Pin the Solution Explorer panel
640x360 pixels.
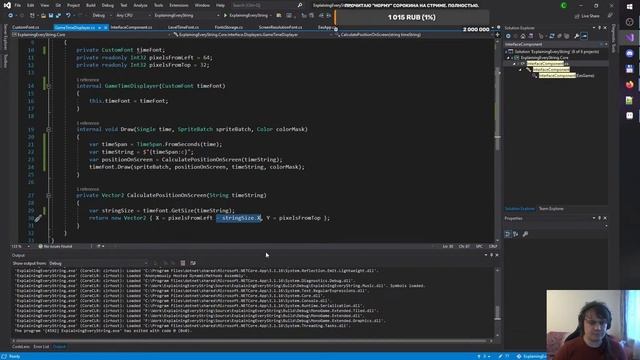click(x=599, y=28)
